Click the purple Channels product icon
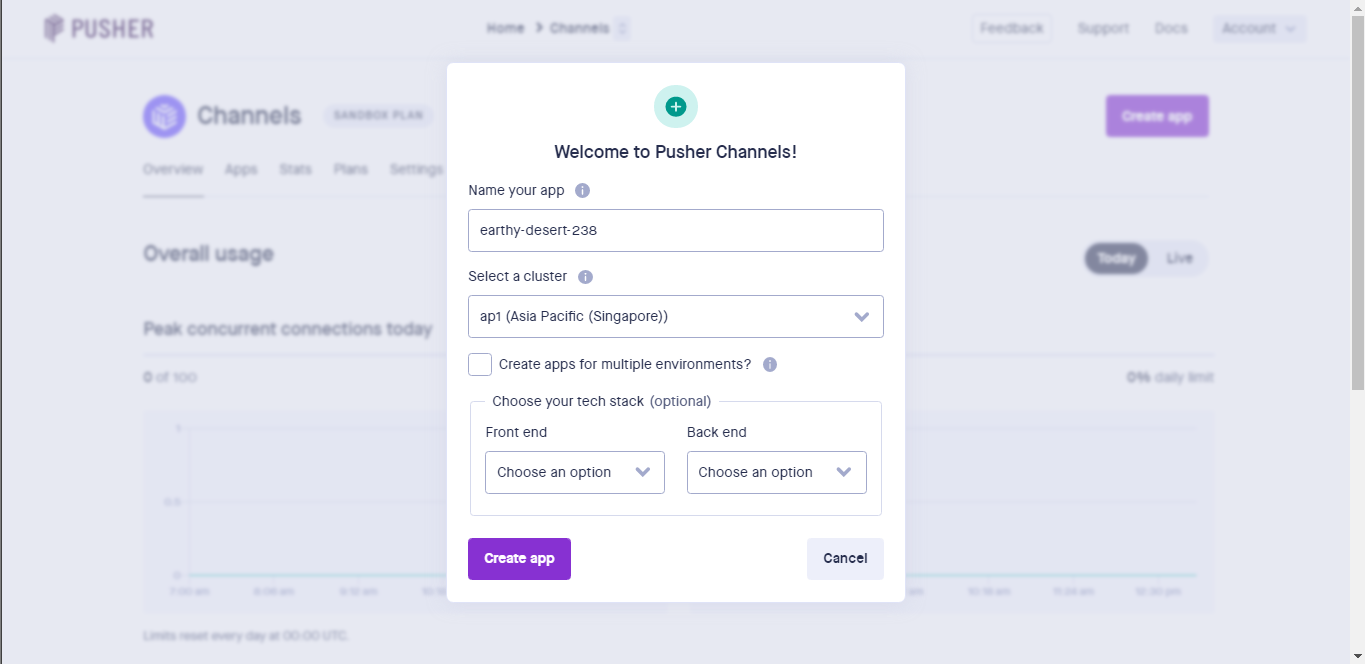Screen dimensions: 1365x664 click(x=163, y=116)
